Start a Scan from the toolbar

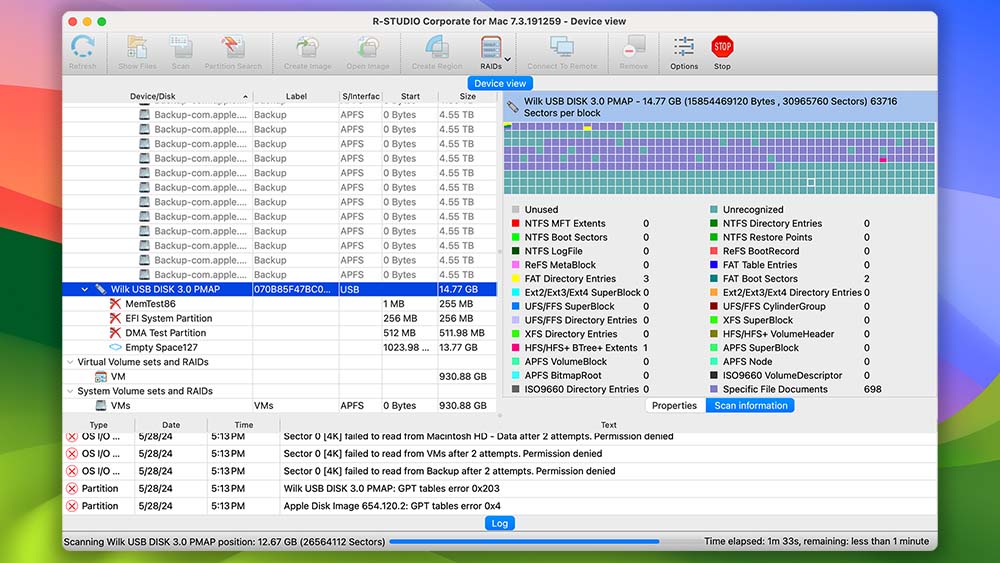[x=180, y=47]
